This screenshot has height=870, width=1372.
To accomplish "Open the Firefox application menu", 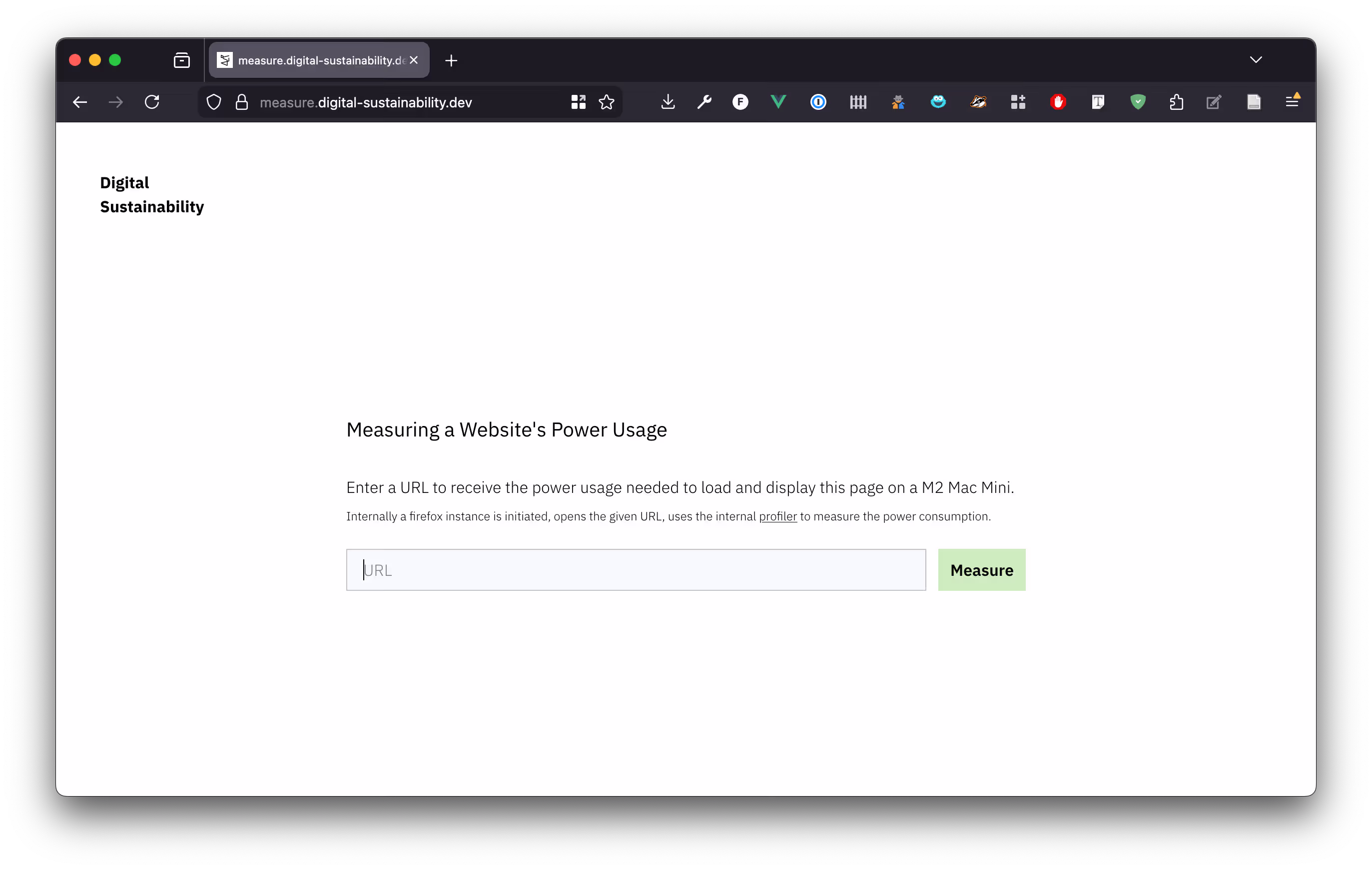I will click(x=1293, y=102).
